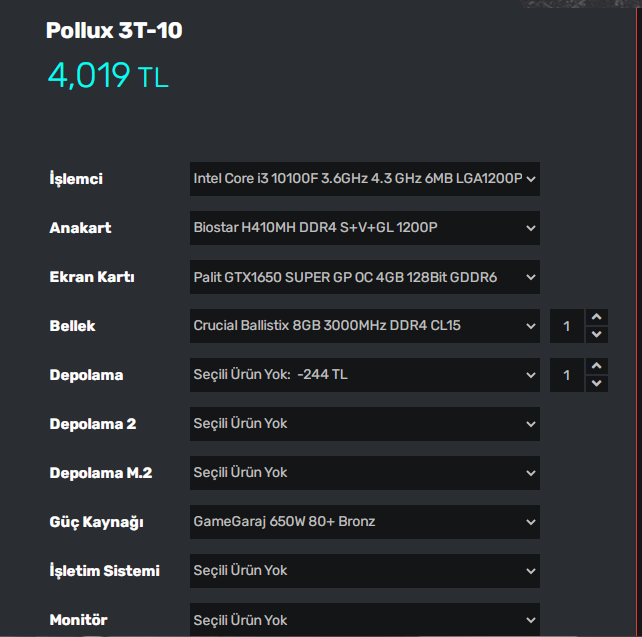Open the Depolama storage dropdown
642x637 pixels.
365,375
